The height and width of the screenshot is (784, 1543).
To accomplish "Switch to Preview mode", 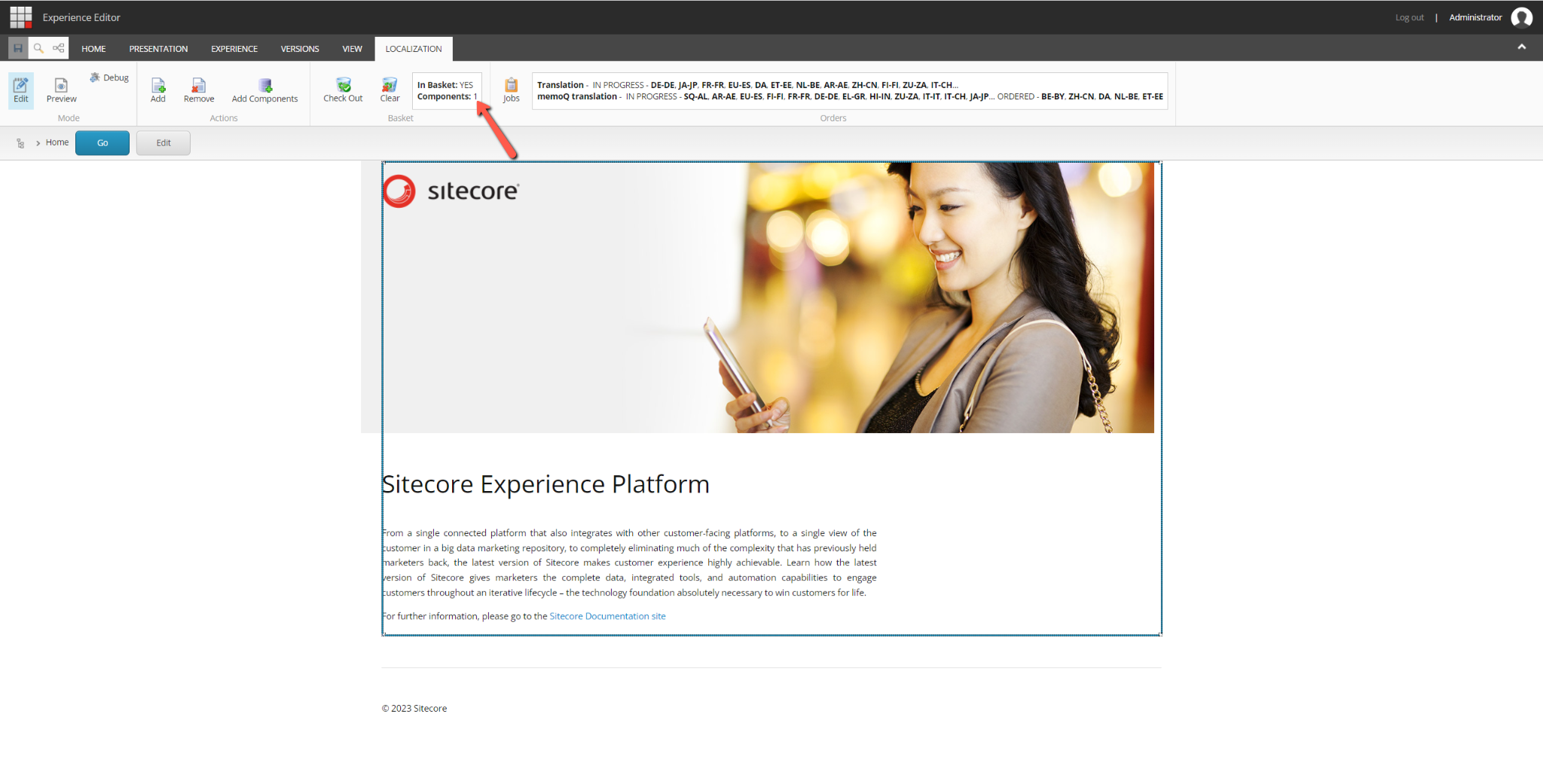I will (61, 90).
